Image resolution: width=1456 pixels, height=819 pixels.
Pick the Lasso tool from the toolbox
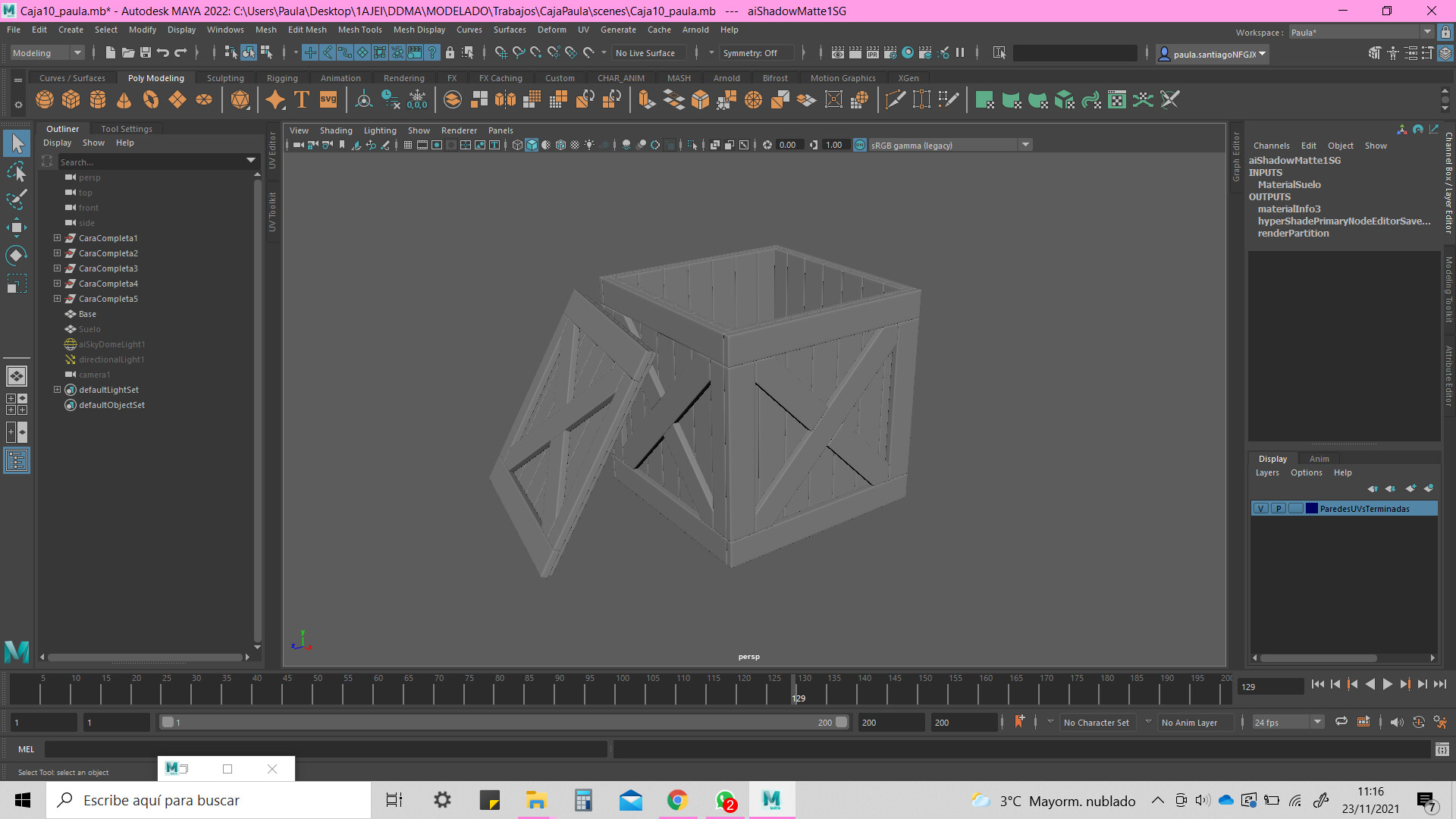click(17, 171)
